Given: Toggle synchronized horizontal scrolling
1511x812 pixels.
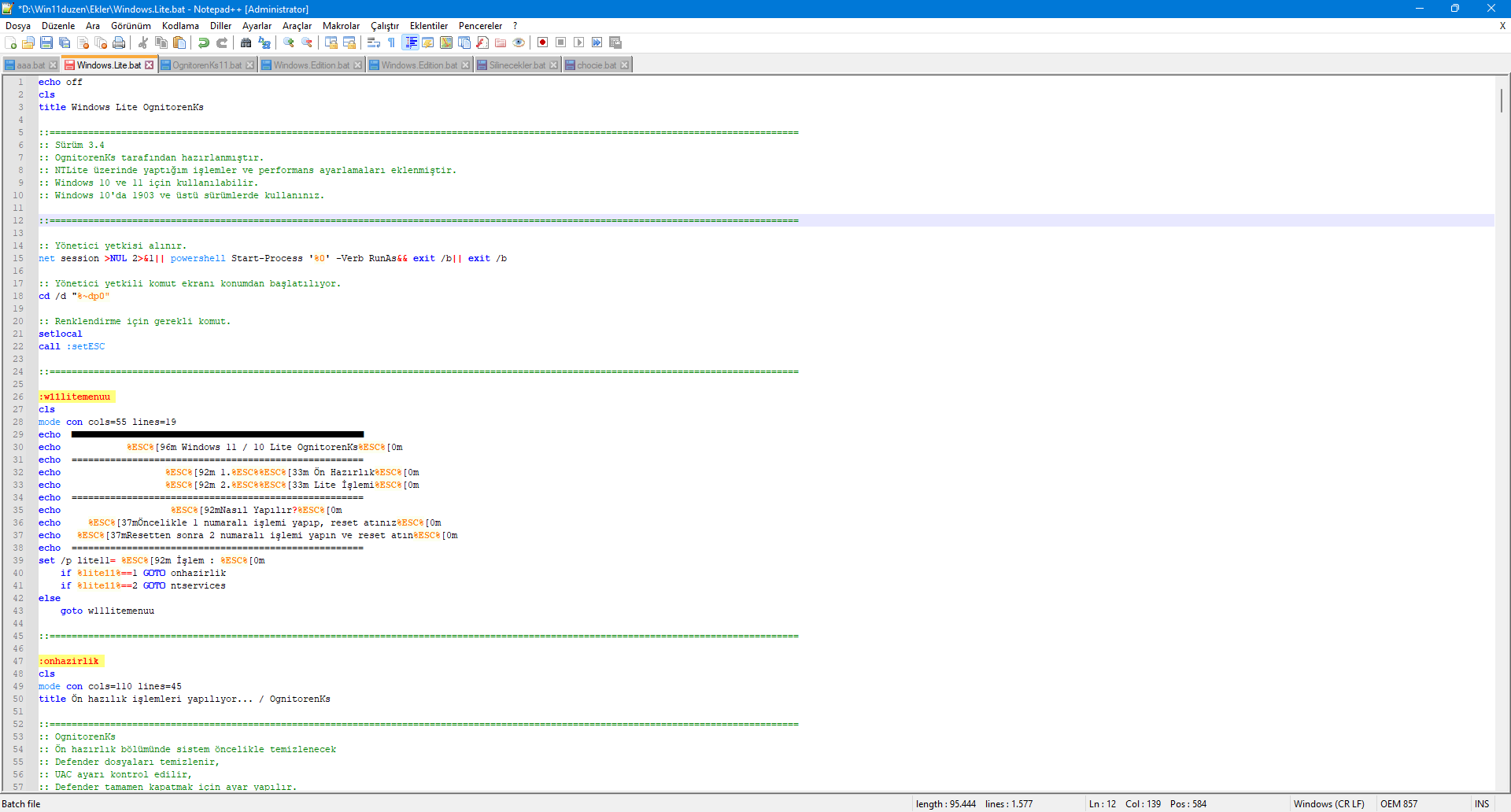Looking at the screenshot, I should (349, 42).
